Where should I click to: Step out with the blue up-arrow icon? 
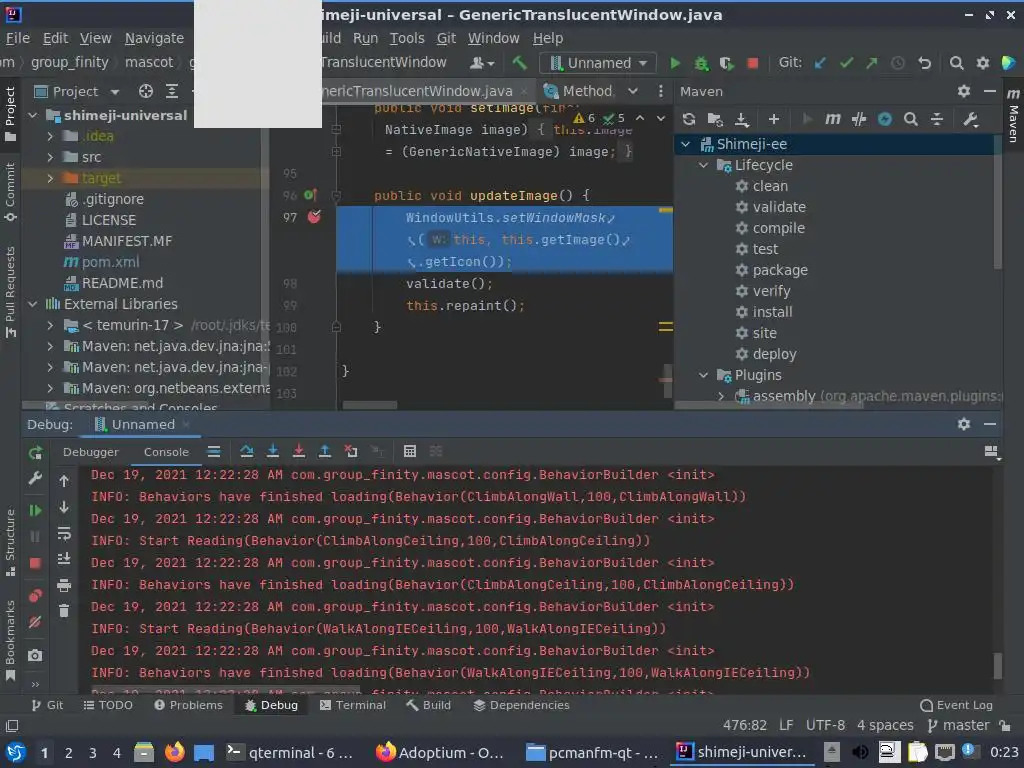[x=325, y=451]
